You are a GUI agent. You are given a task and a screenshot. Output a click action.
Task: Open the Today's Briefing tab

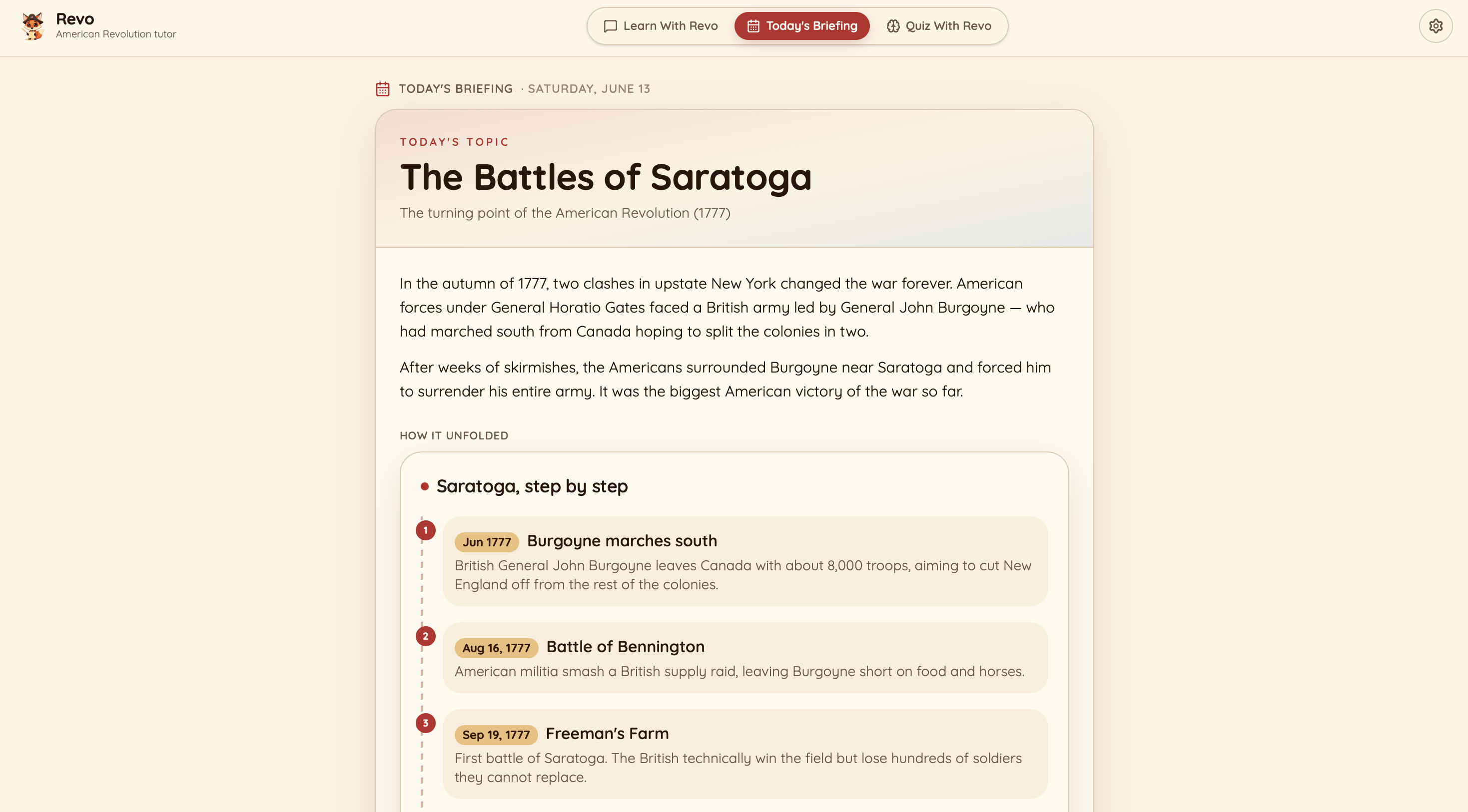802,26
